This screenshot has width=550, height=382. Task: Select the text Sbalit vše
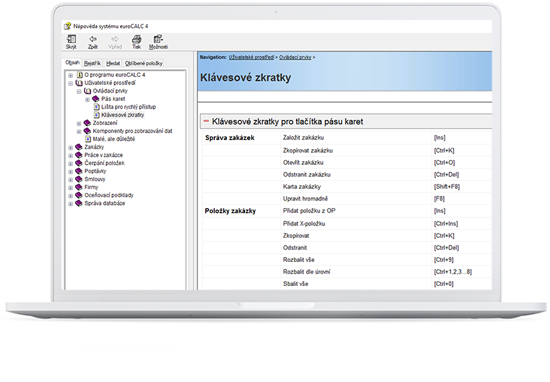295,284
